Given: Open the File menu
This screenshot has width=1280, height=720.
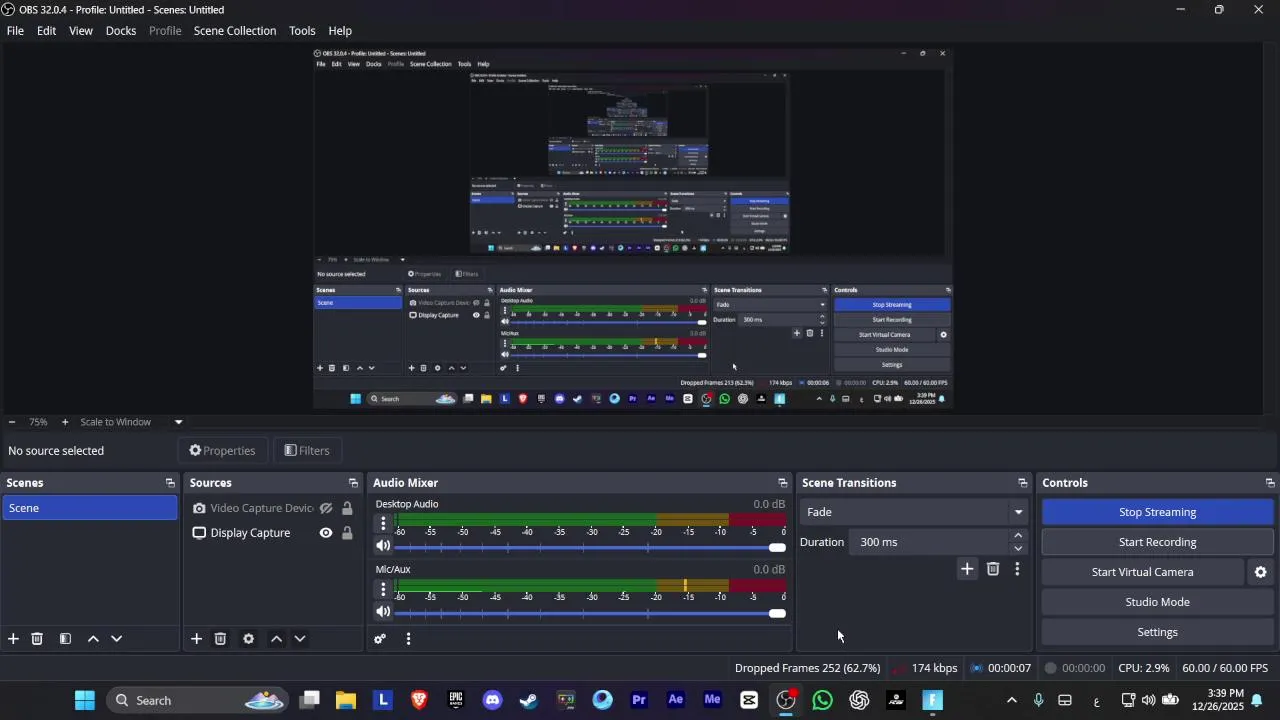Looking at the screenshot, I should click(15, 31).
